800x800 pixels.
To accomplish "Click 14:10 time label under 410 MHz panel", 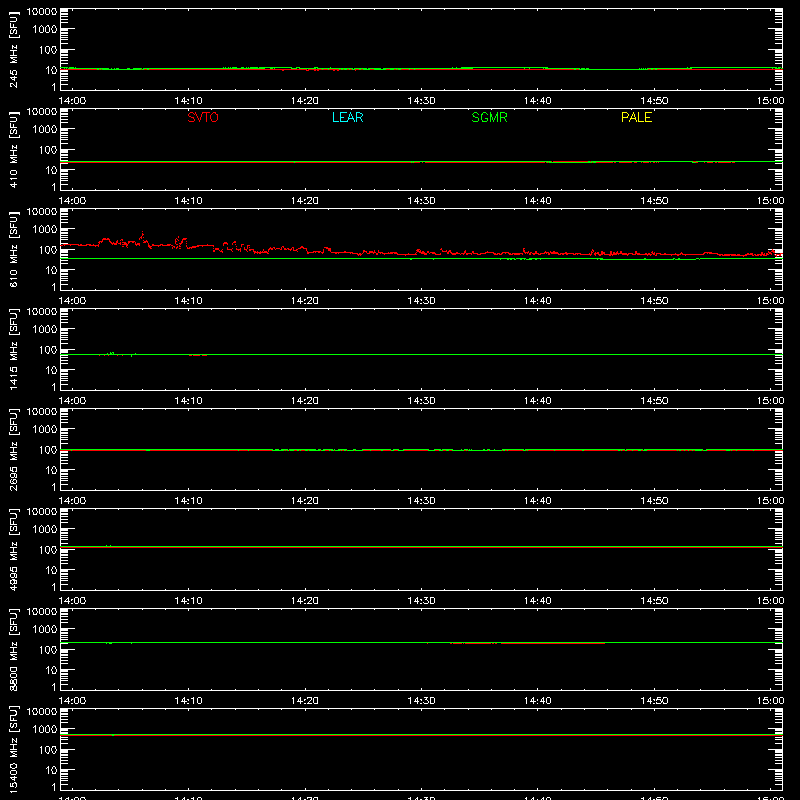I will [x=189, y=201].
